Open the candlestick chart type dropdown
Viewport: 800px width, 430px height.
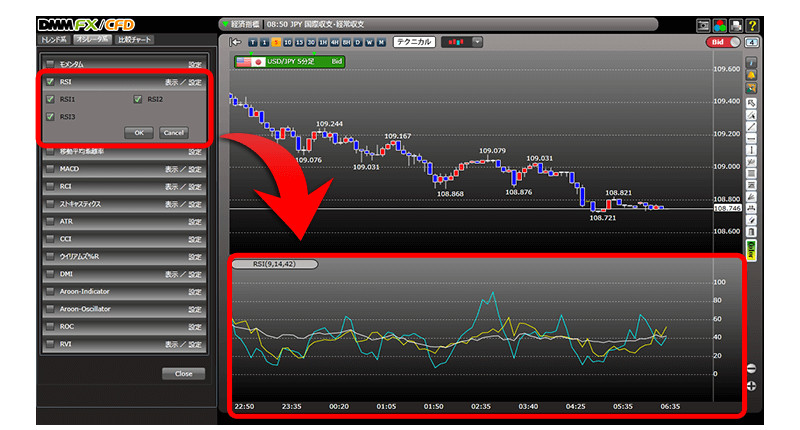point(477,42)
